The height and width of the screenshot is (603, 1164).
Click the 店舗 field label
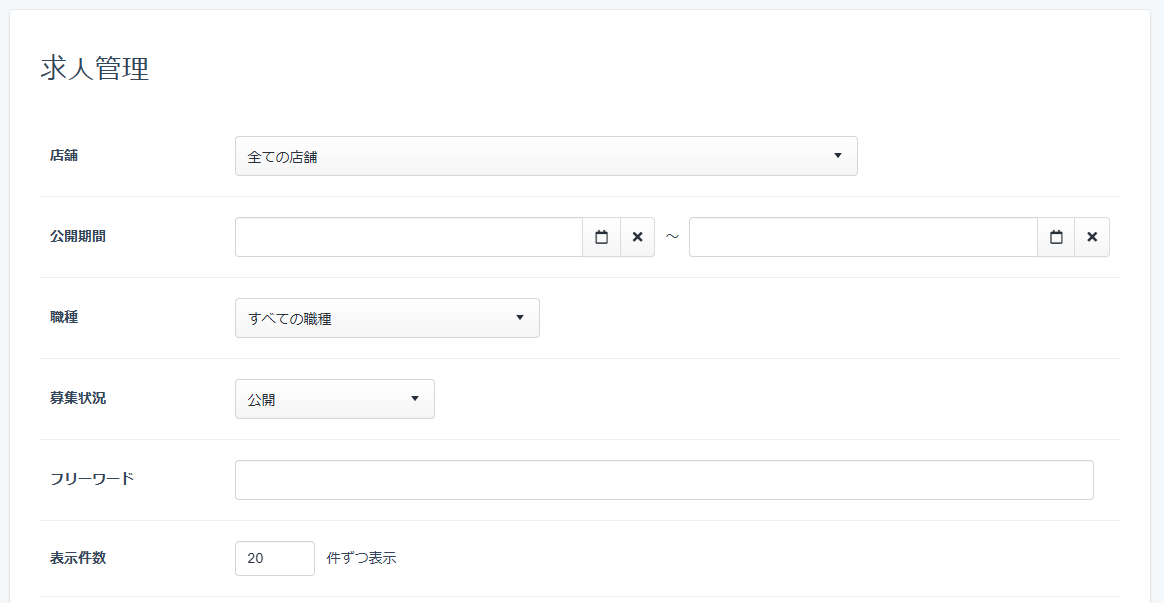click(x=64, y=156)
